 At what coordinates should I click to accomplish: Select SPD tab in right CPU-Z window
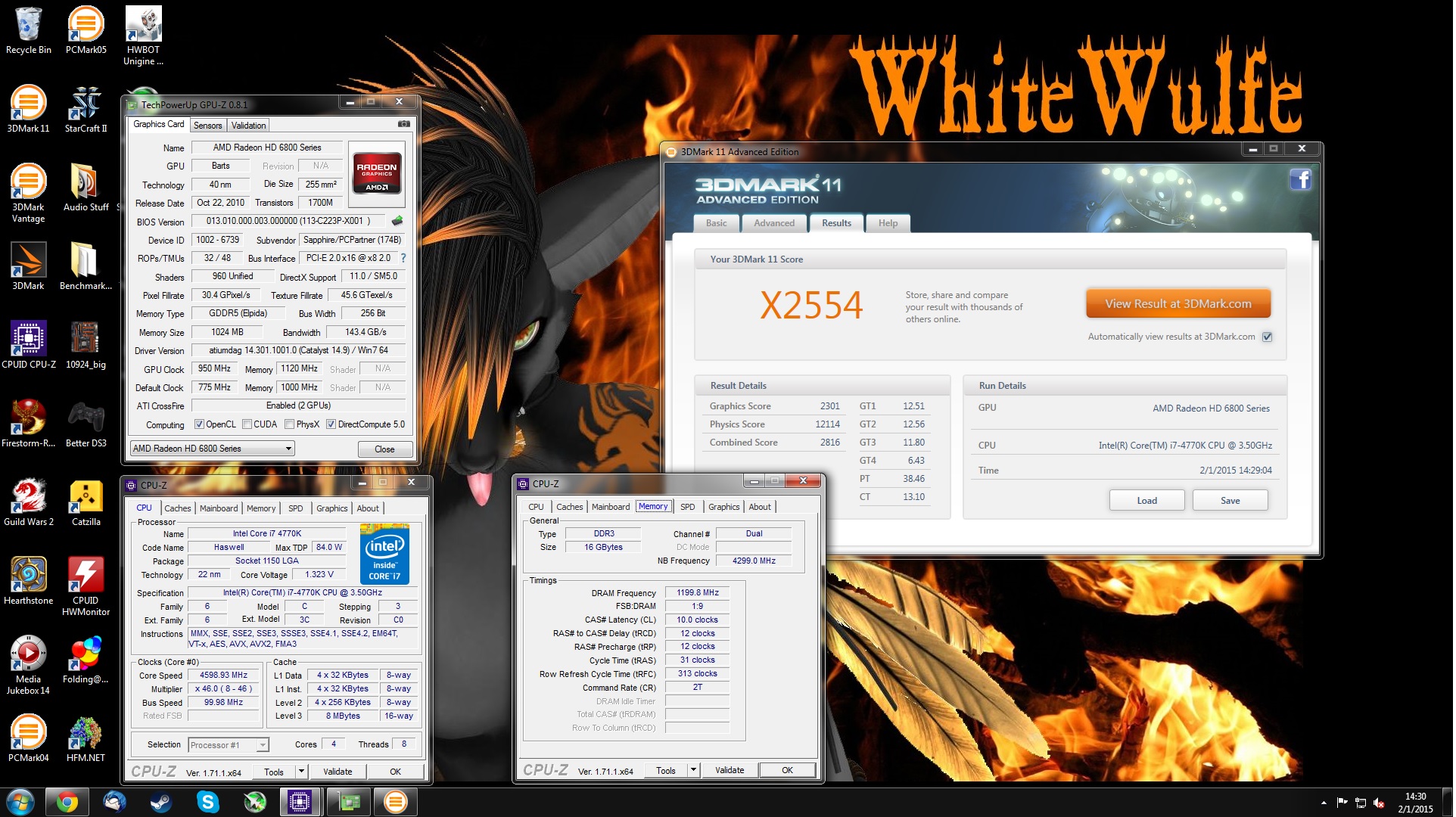tap(689, 507)
